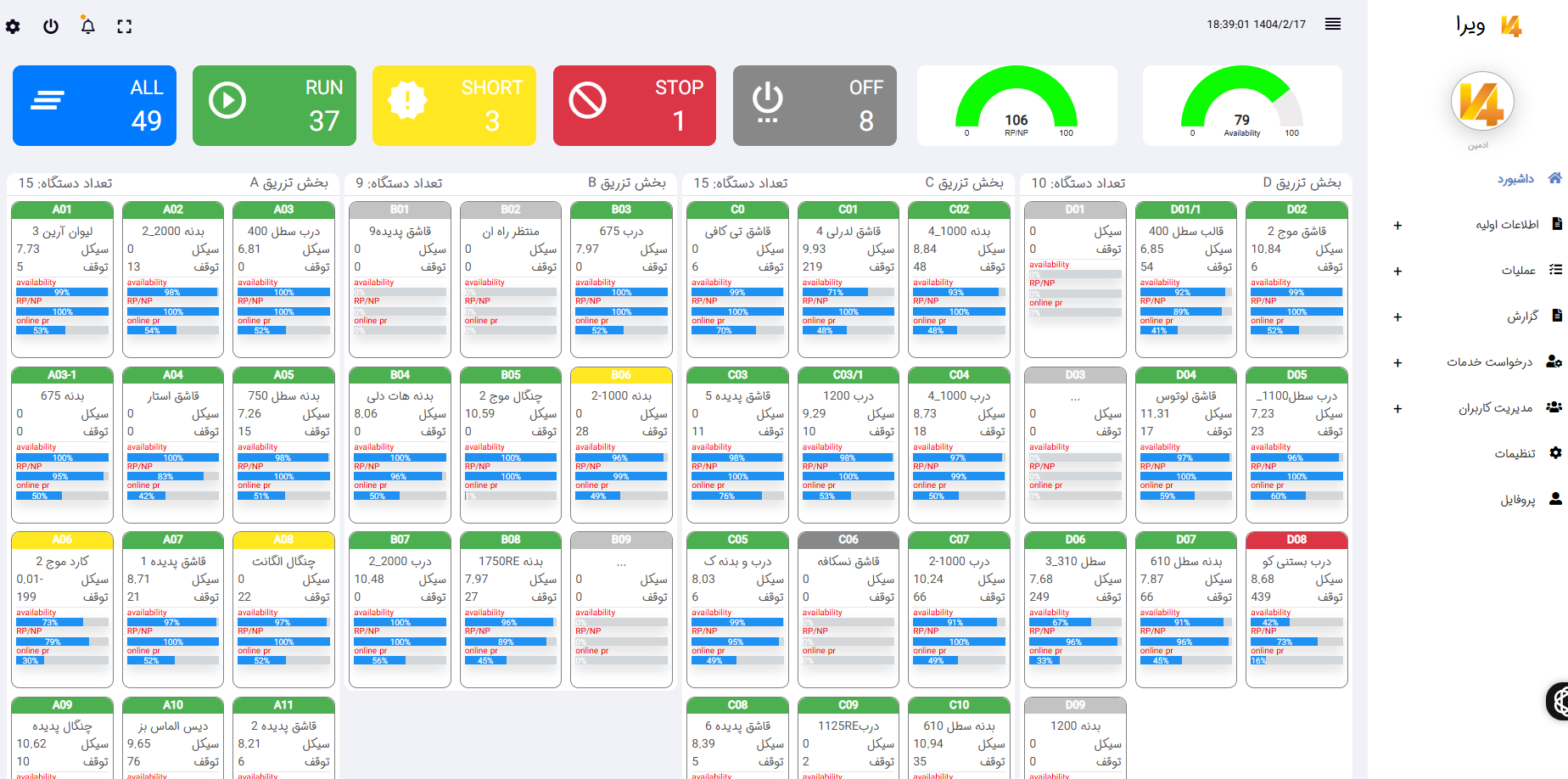Expand the عملیات plus sign

1397,272
